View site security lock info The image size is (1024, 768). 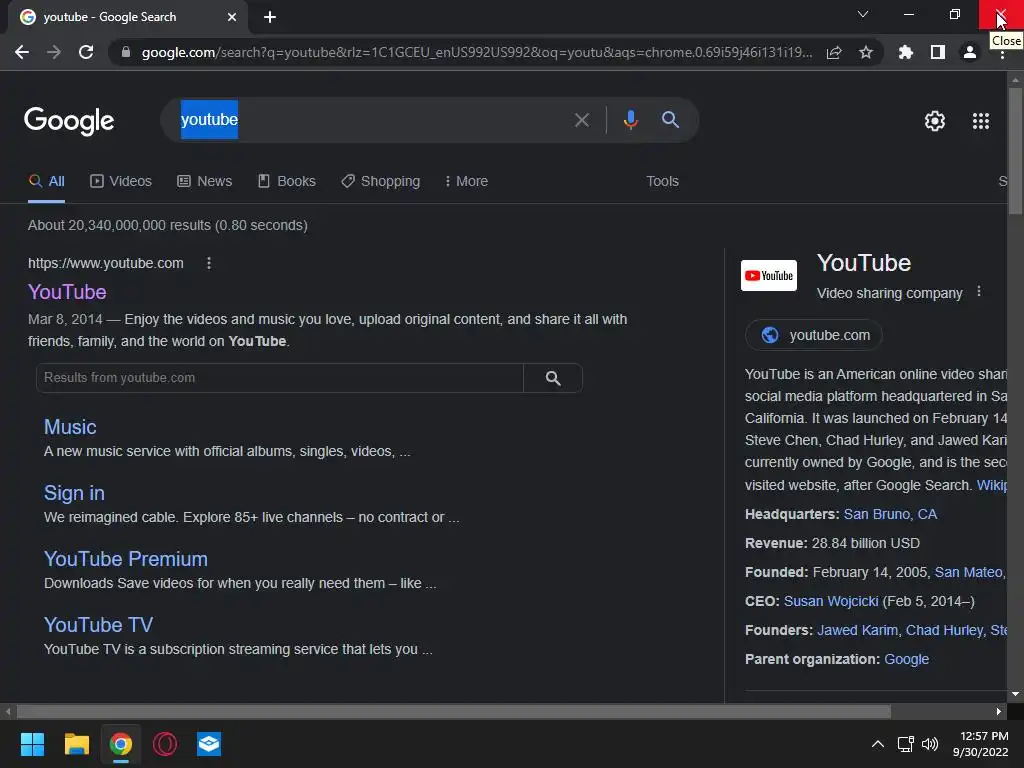click(126, 52)
